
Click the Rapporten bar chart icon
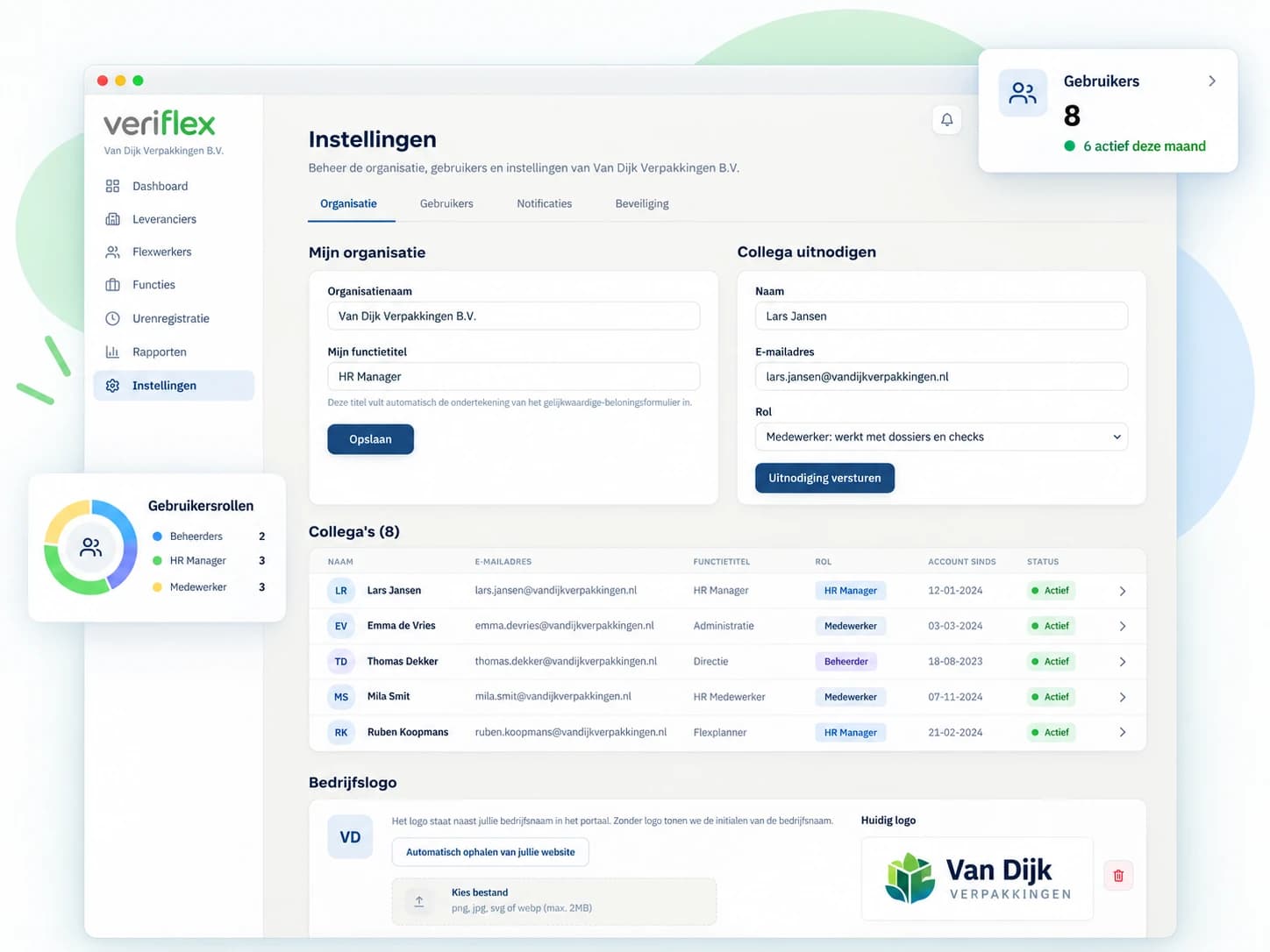pos(112,352)
